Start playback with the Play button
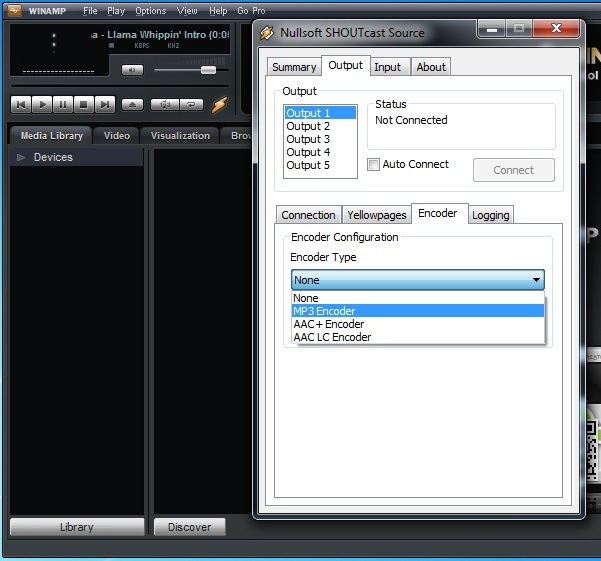Image resolution: width=601 pixels, height=561 pixels. pyautogui.click(x=42, y=105)
